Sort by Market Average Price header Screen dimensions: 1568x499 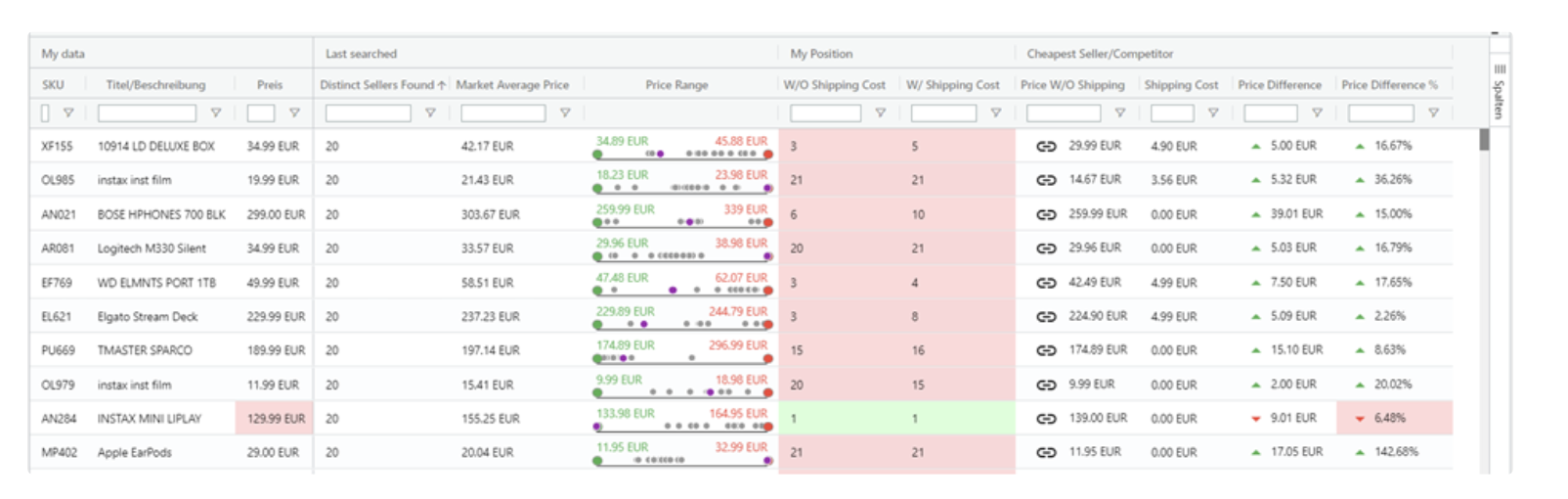pos(512,85)
